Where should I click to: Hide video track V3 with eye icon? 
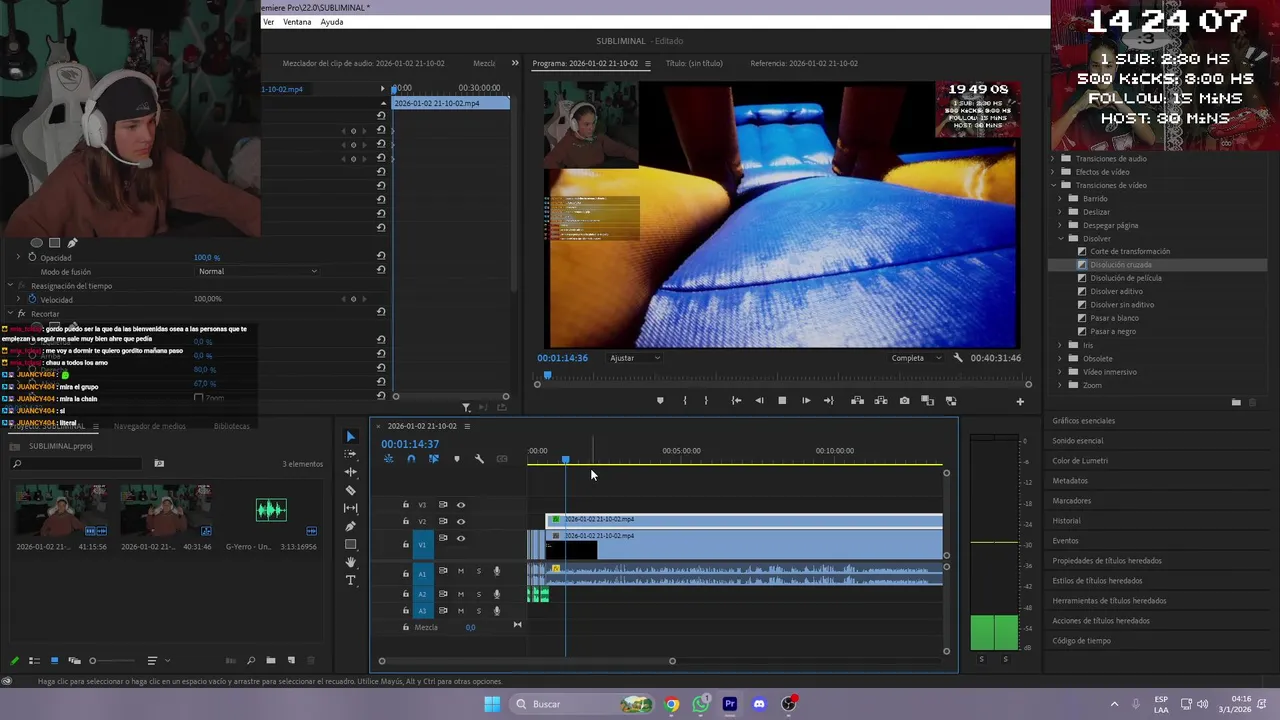pos(461,505)
